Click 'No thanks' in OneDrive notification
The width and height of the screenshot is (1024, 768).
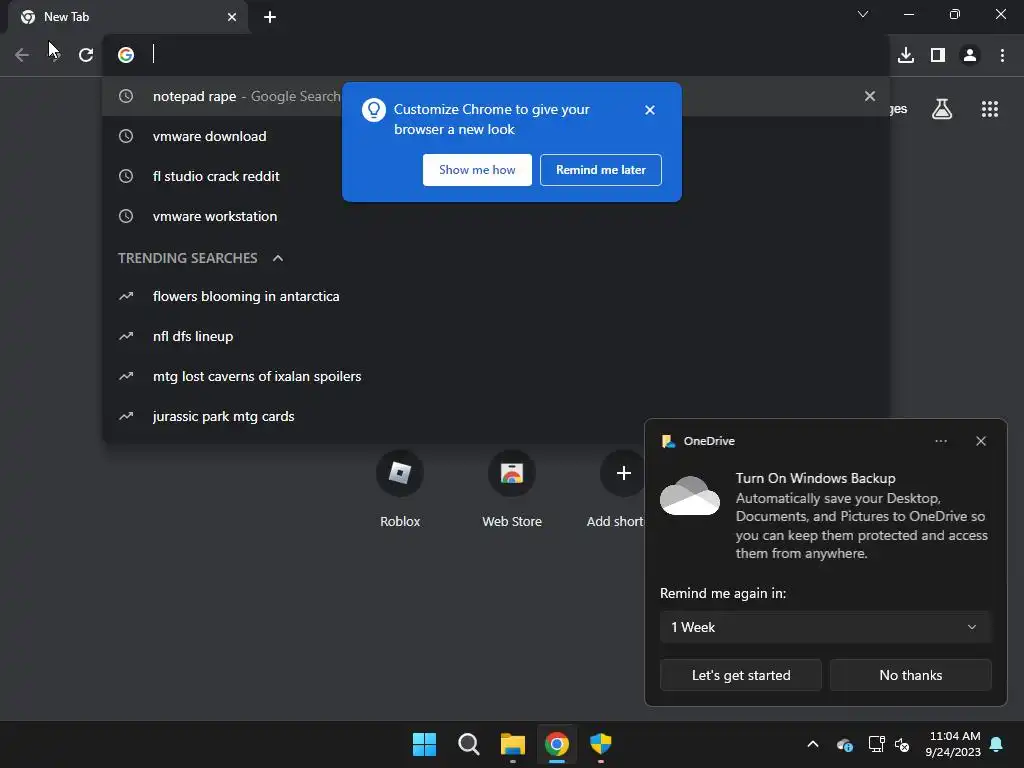pyautogui.click(x=911, y=675)
